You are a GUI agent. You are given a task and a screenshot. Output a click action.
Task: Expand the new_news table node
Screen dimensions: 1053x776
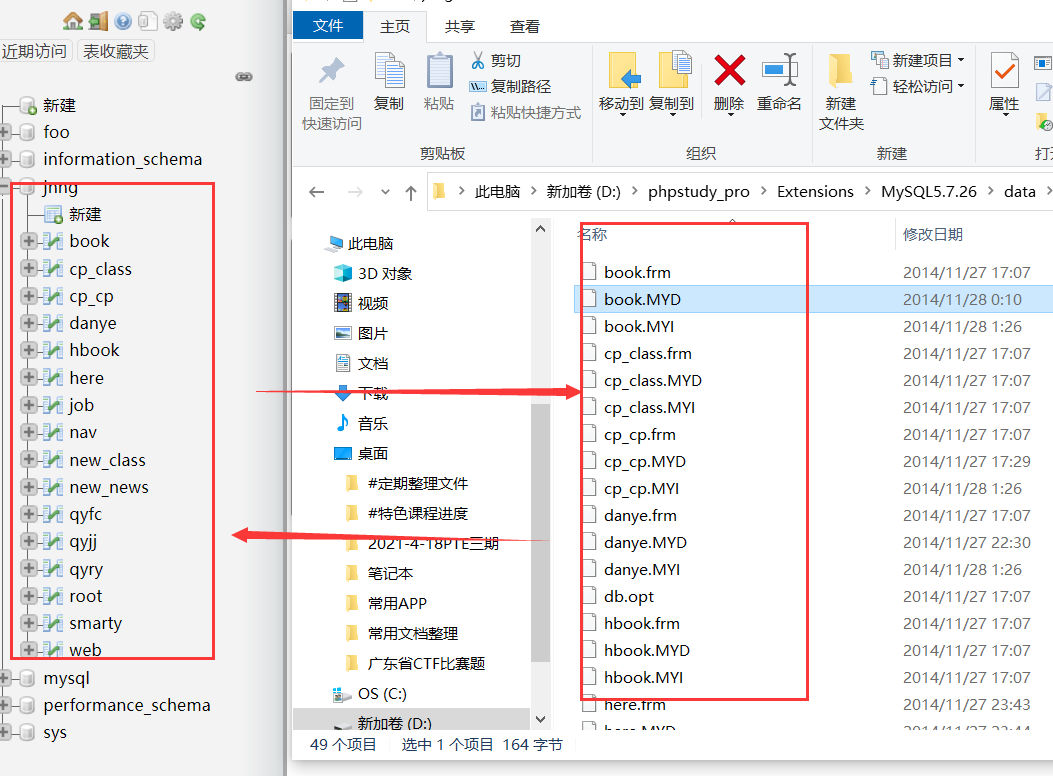coord(28,487)
